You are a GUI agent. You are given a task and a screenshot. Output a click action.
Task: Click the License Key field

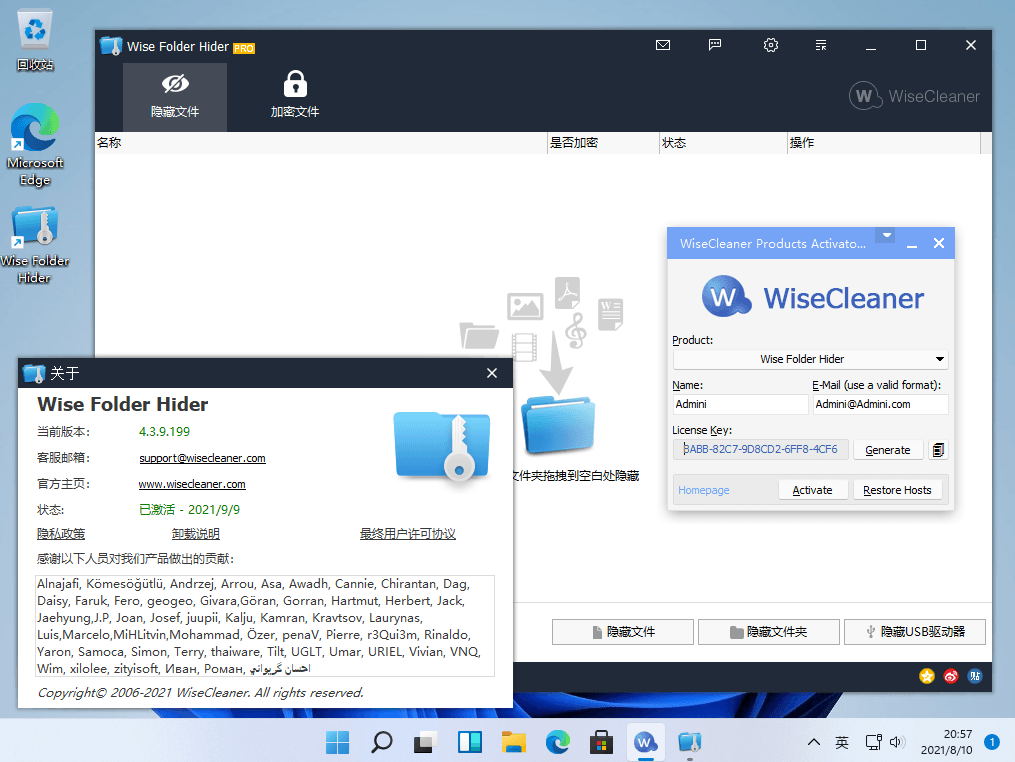(x=761, y=449)
